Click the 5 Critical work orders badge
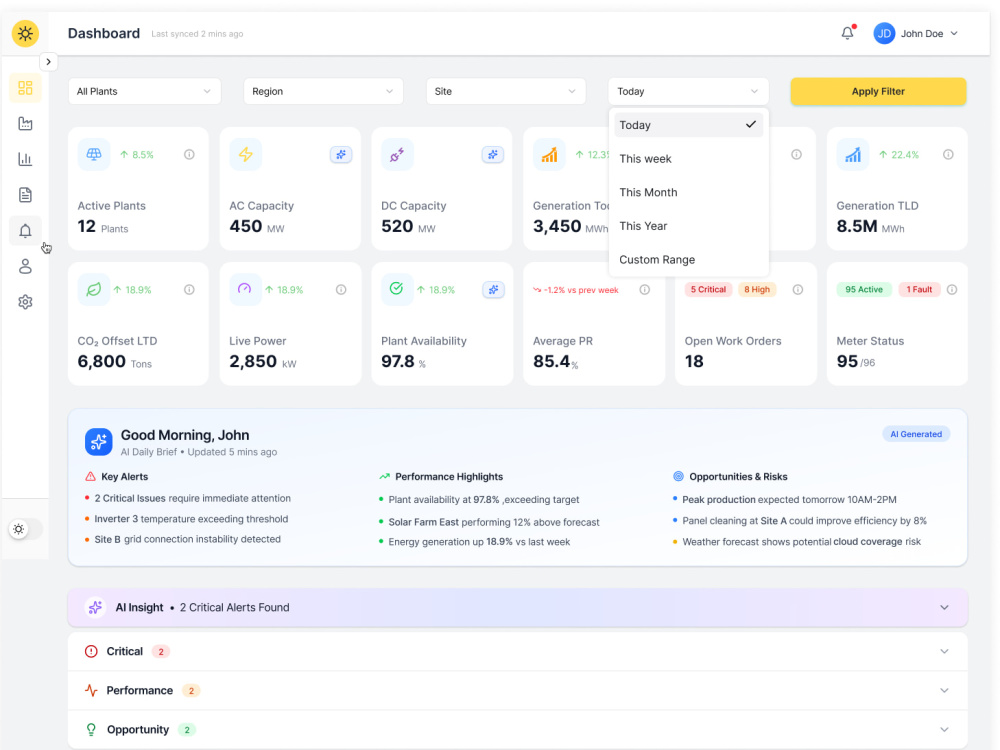1000x750 pixels. pos(708,290)
